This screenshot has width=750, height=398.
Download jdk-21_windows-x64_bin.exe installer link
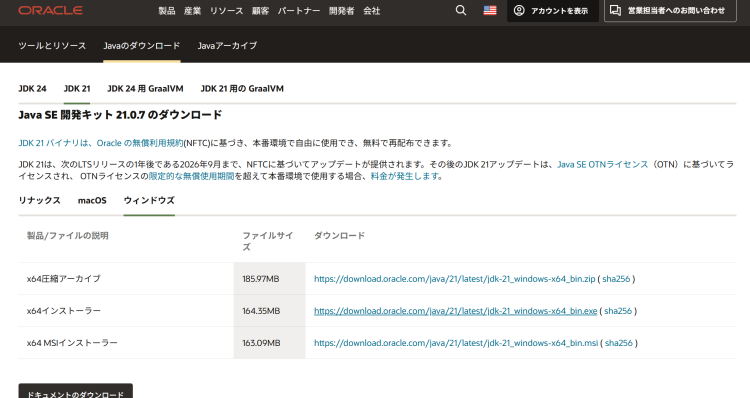point(455,311)
